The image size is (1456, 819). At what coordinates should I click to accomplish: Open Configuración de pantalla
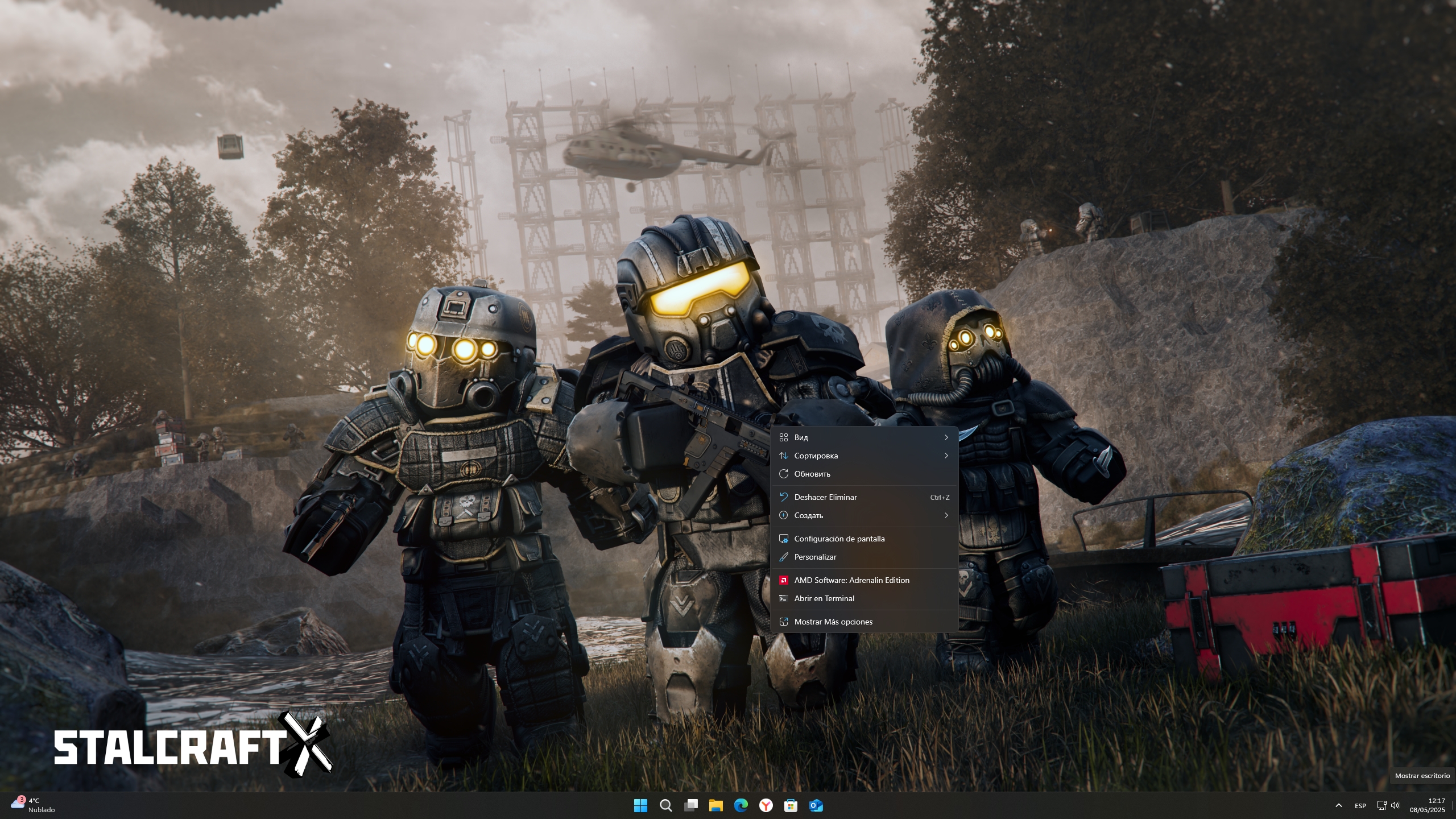(x=864, y=539)
